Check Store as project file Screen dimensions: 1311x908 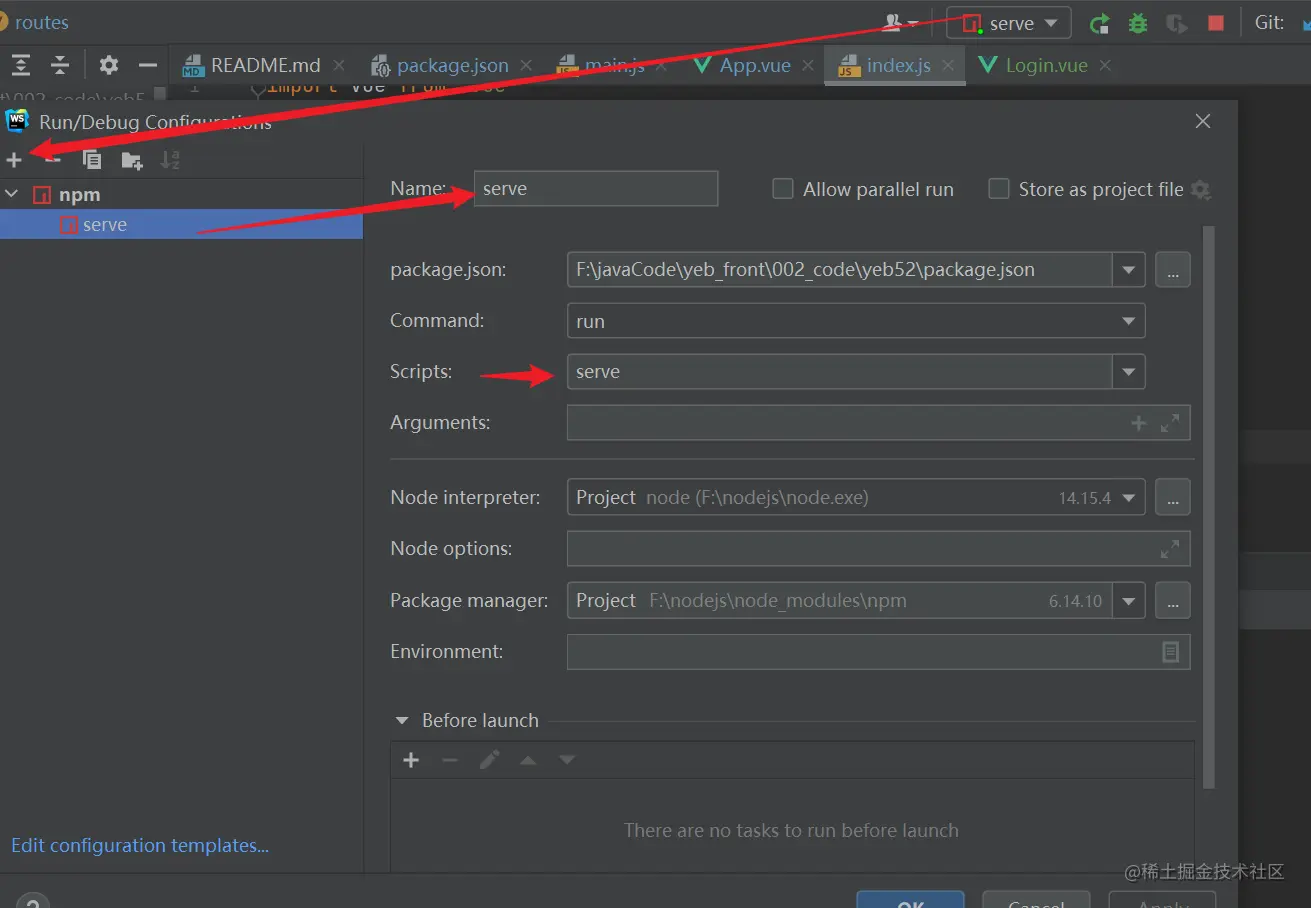point(998,189)
